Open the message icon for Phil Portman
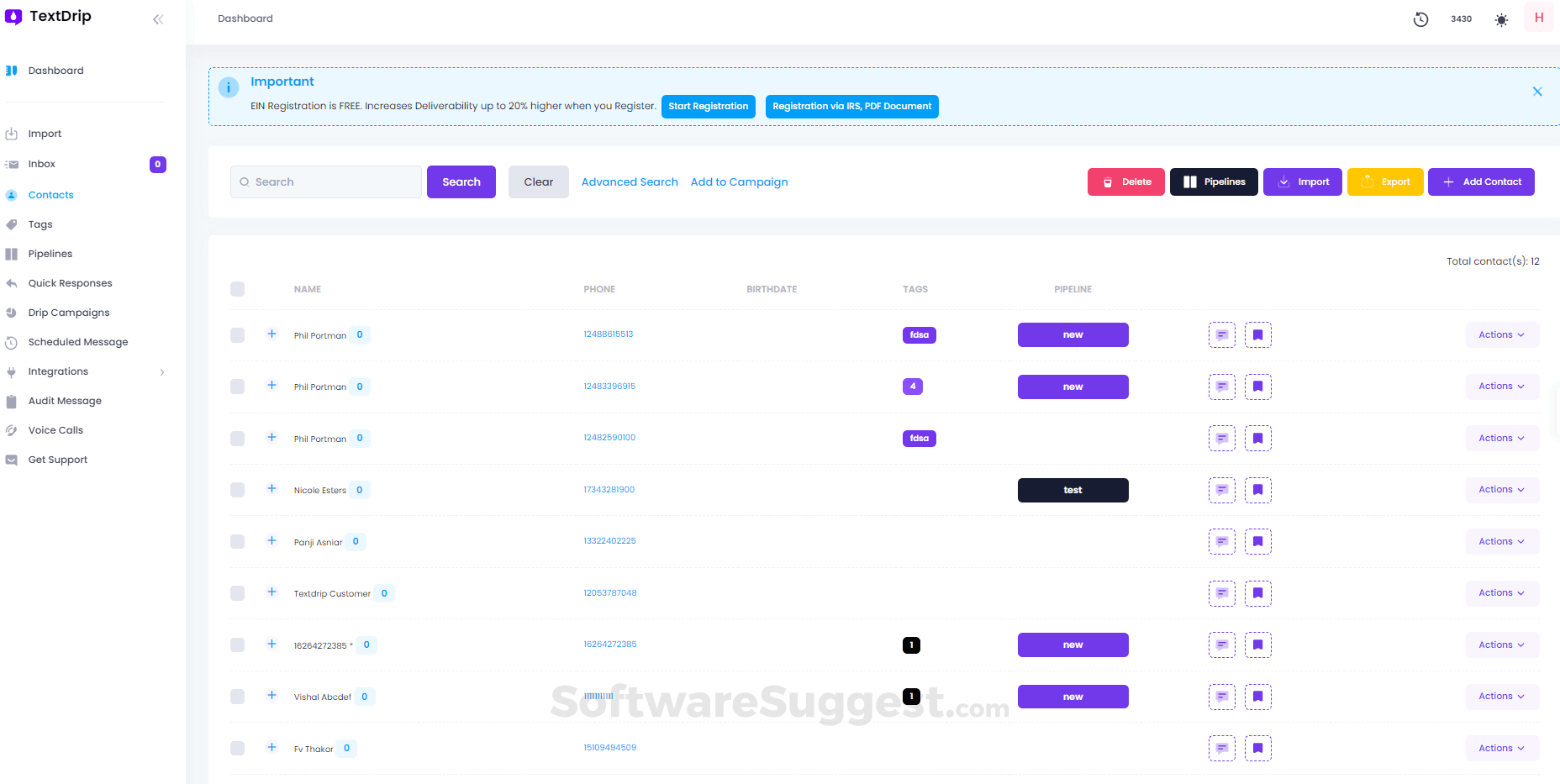Screen dimensions: 1560x784 click(x=1221, y=334)
